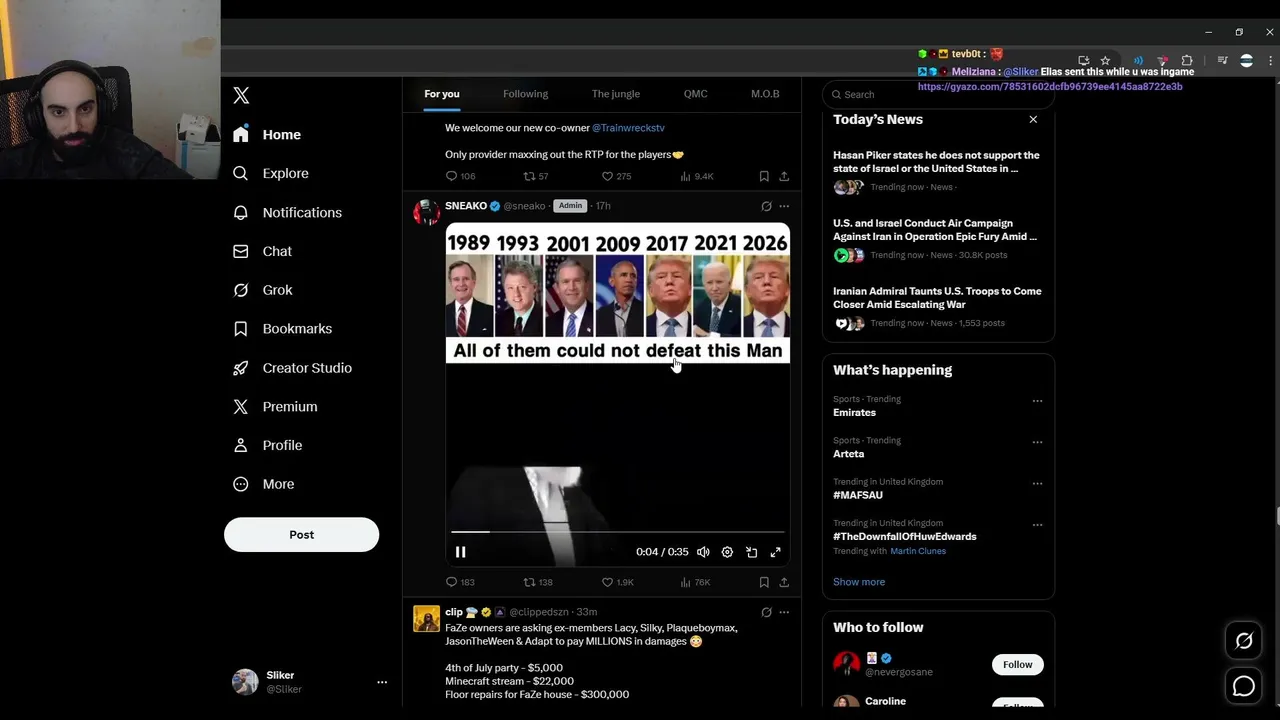
Task: Open Iranian Admiral news story
Action: coord(938,307)
